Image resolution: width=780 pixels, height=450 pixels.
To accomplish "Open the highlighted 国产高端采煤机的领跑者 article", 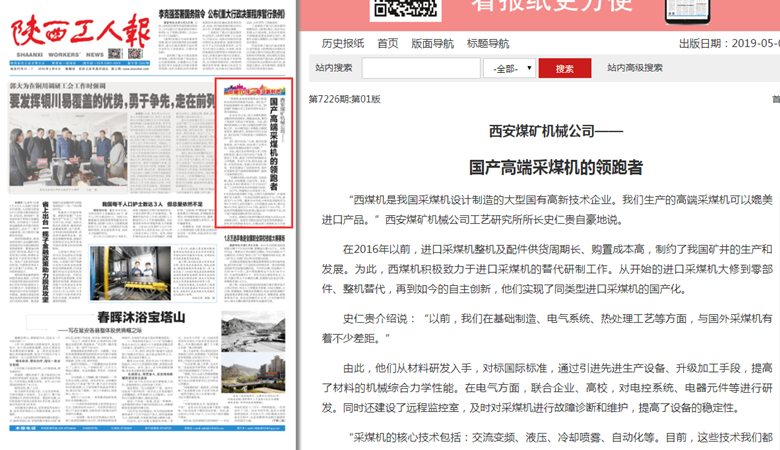I will click(x=254, y=153).
